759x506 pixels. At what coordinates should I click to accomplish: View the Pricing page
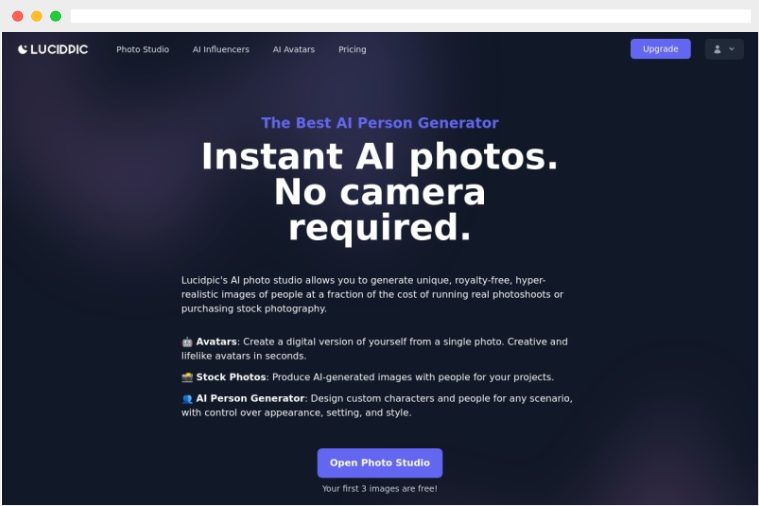point(352,49)
